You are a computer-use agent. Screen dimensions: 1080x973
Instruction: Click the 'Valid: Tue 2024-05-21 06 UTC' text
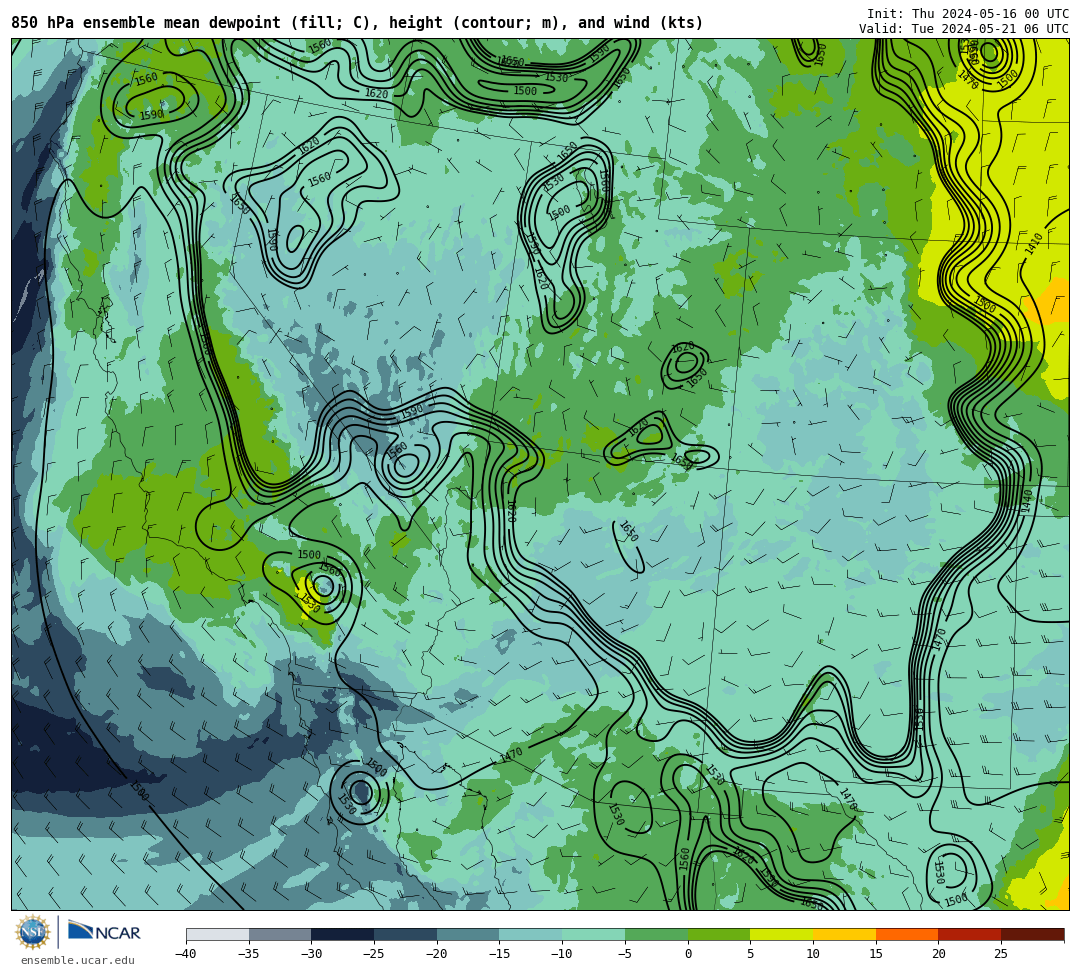click(964, 28)
